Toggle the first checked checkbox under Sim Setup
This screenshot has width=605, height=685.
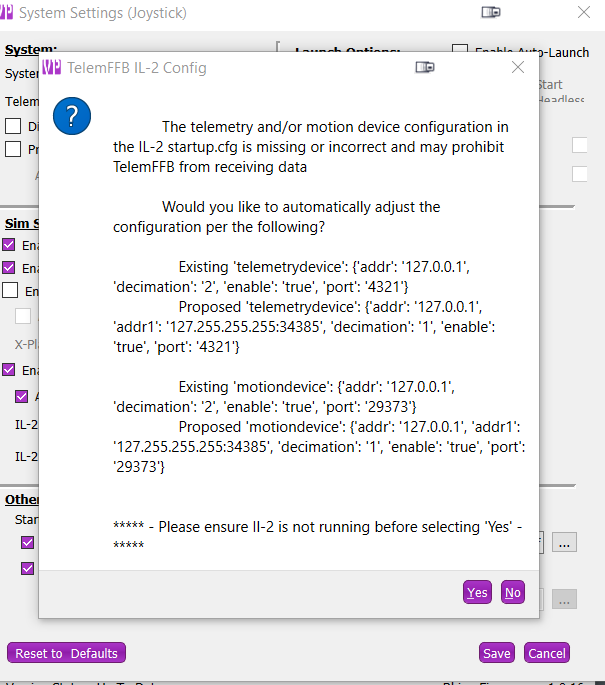tap(9, 245)
